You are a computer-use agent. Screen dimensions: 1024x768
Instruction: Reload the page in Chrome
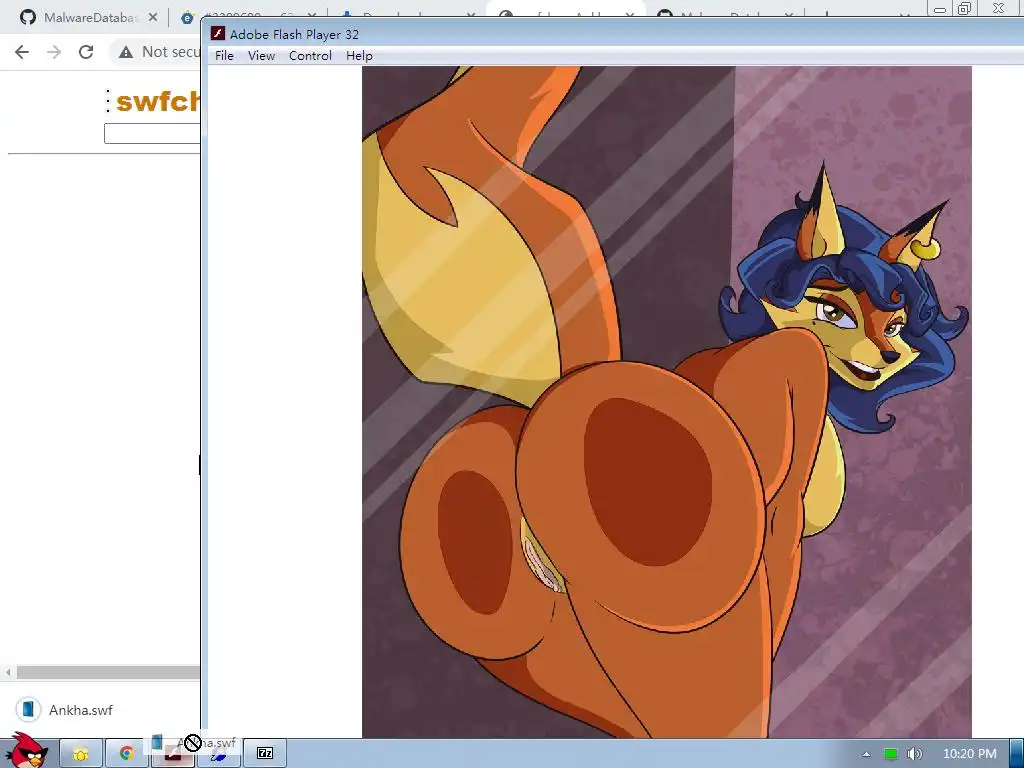[86, 52]
